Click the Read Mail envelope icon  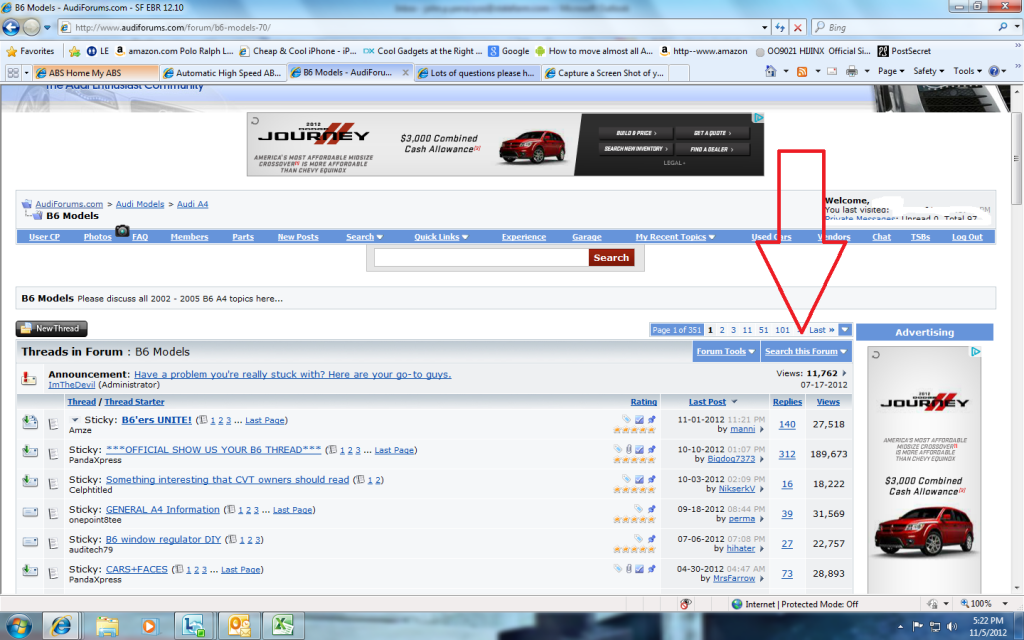(x=832, y=71)
